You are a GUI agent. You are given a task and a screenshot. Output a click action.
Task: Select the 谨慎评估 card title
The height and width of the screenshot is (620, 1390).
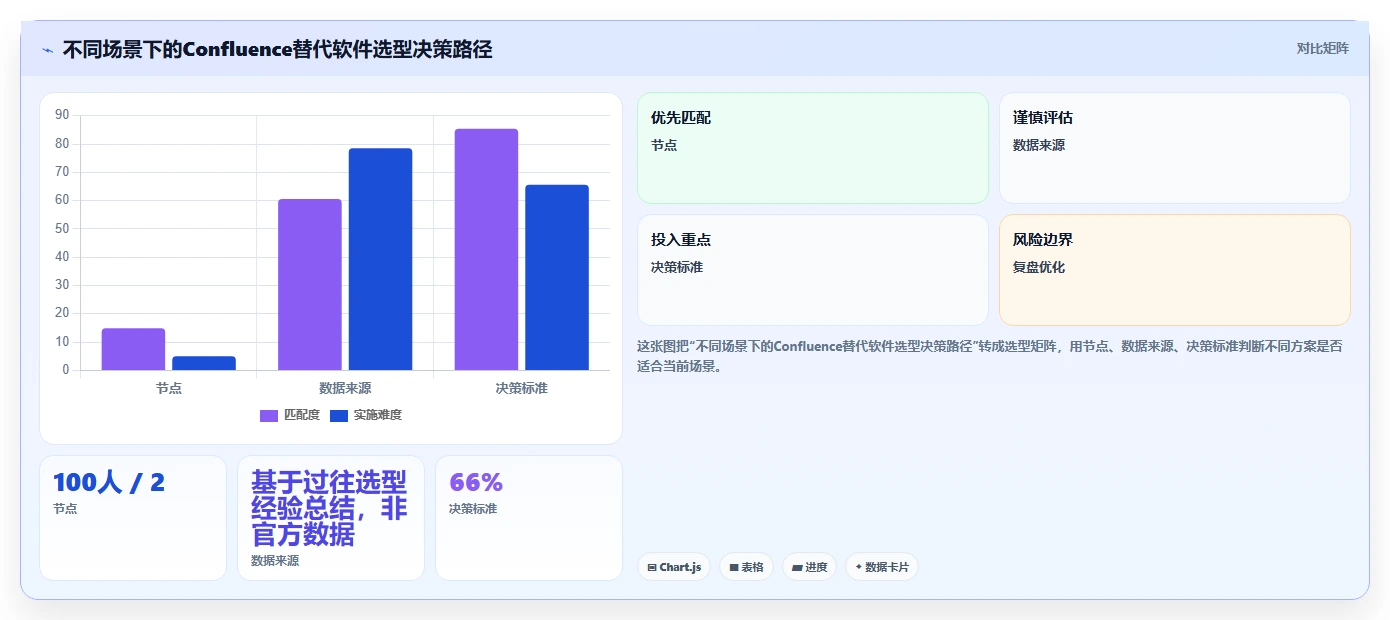click(x=1043, y=118)
